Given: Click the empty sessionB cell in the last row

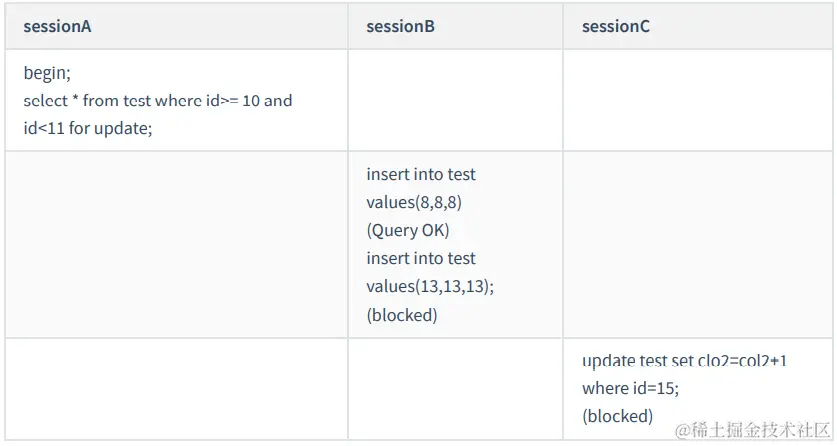Looking at the screenshot, I should coord(455,388).
